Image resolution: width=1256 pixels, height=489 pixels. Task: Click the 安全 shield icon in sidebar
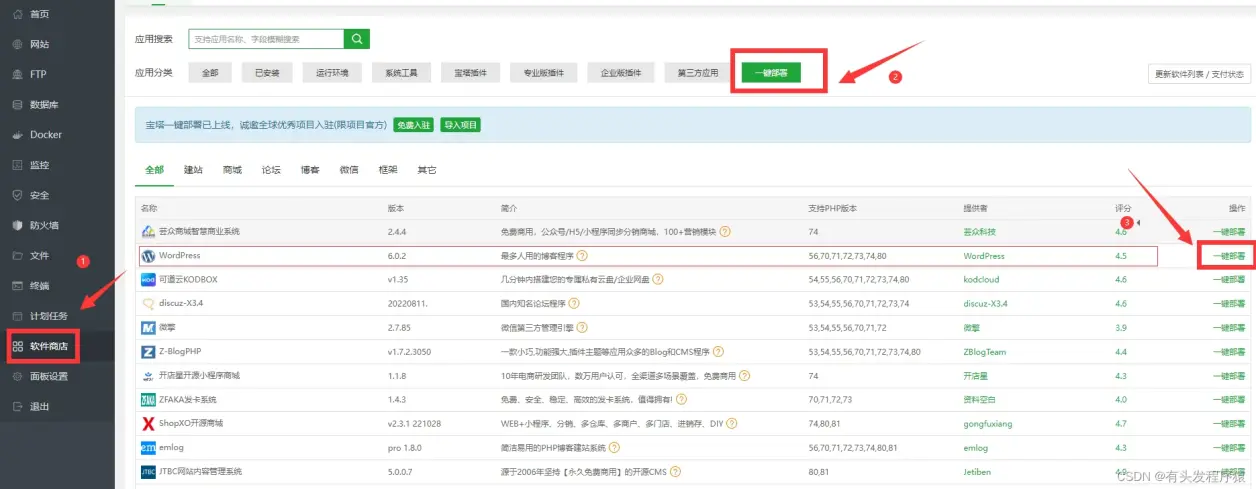(17, 195)
